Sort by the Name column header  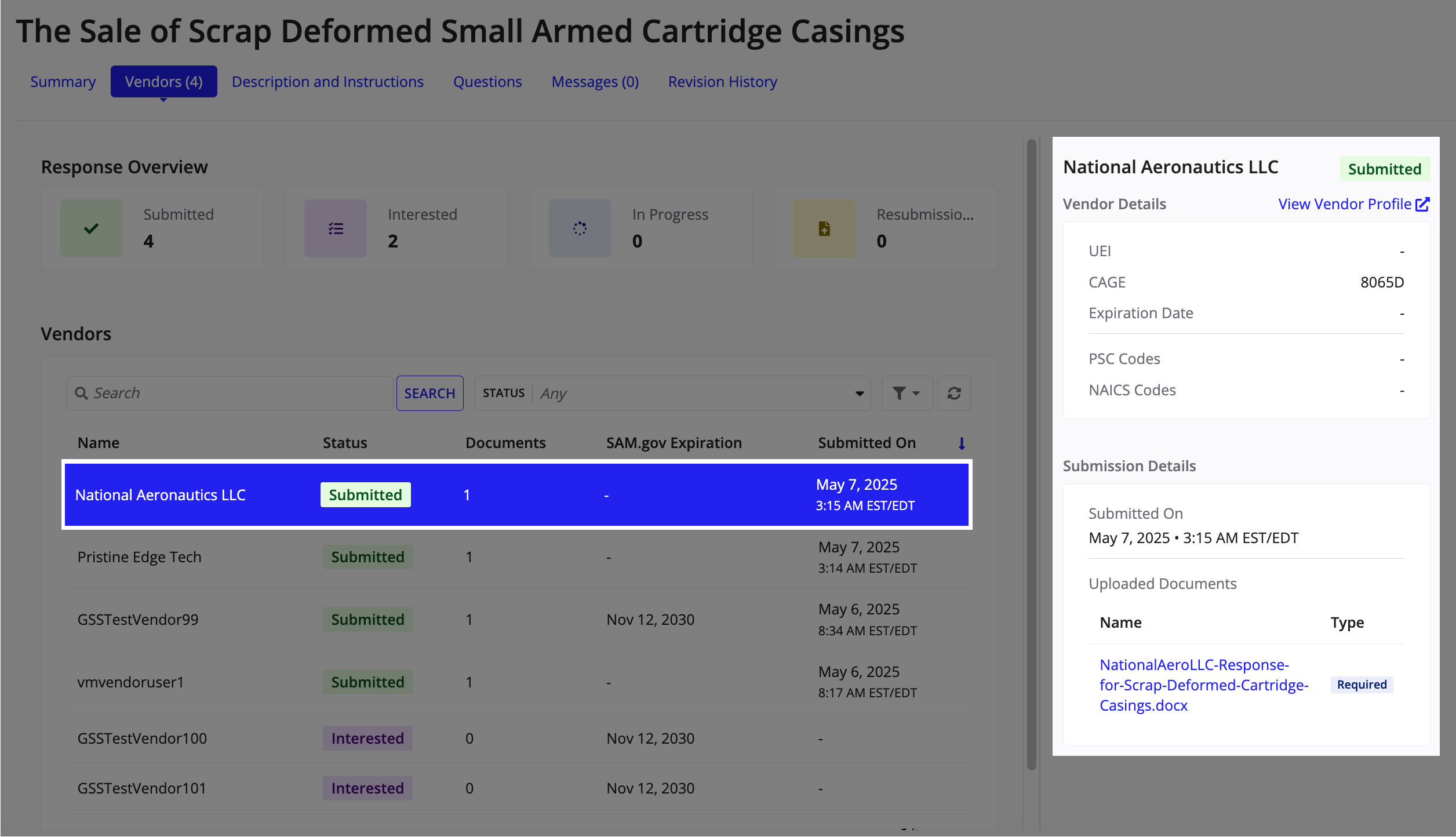(99, 443)
